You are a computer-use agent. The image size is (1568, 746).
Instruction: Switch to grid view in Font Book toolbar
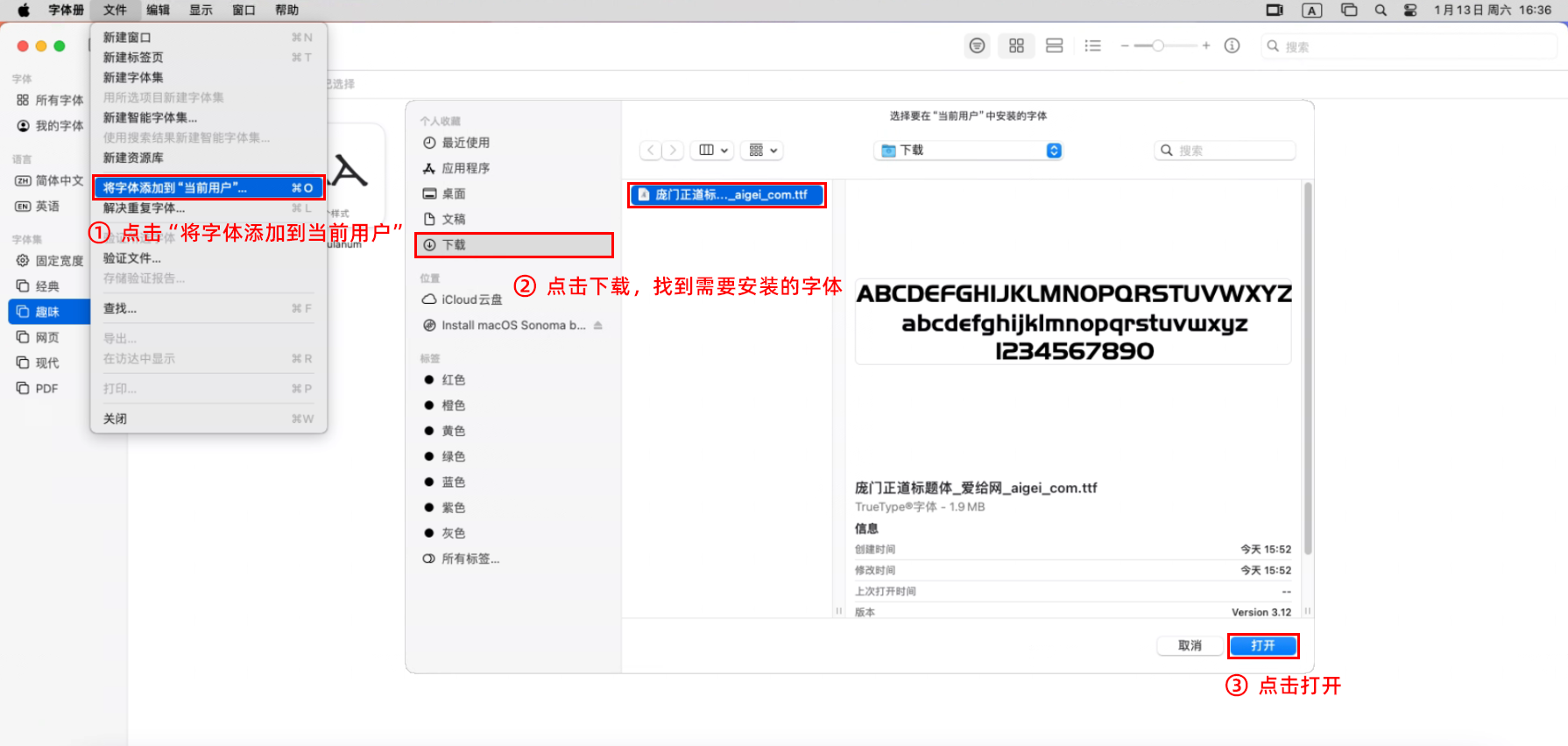[1016, 46]
